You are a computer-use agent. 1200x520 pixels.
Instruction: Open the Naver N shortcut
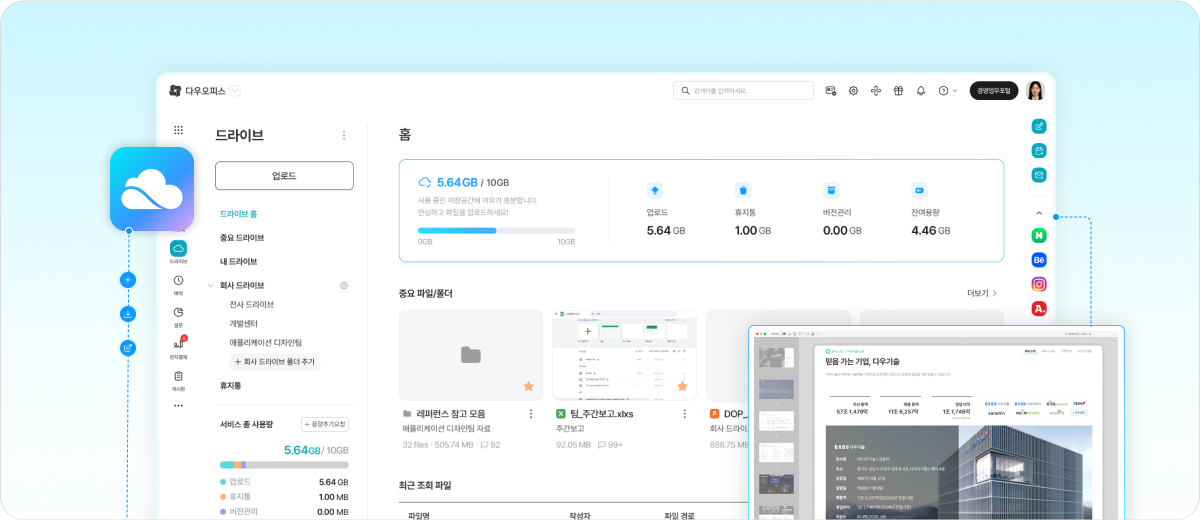click(1038, 236)
